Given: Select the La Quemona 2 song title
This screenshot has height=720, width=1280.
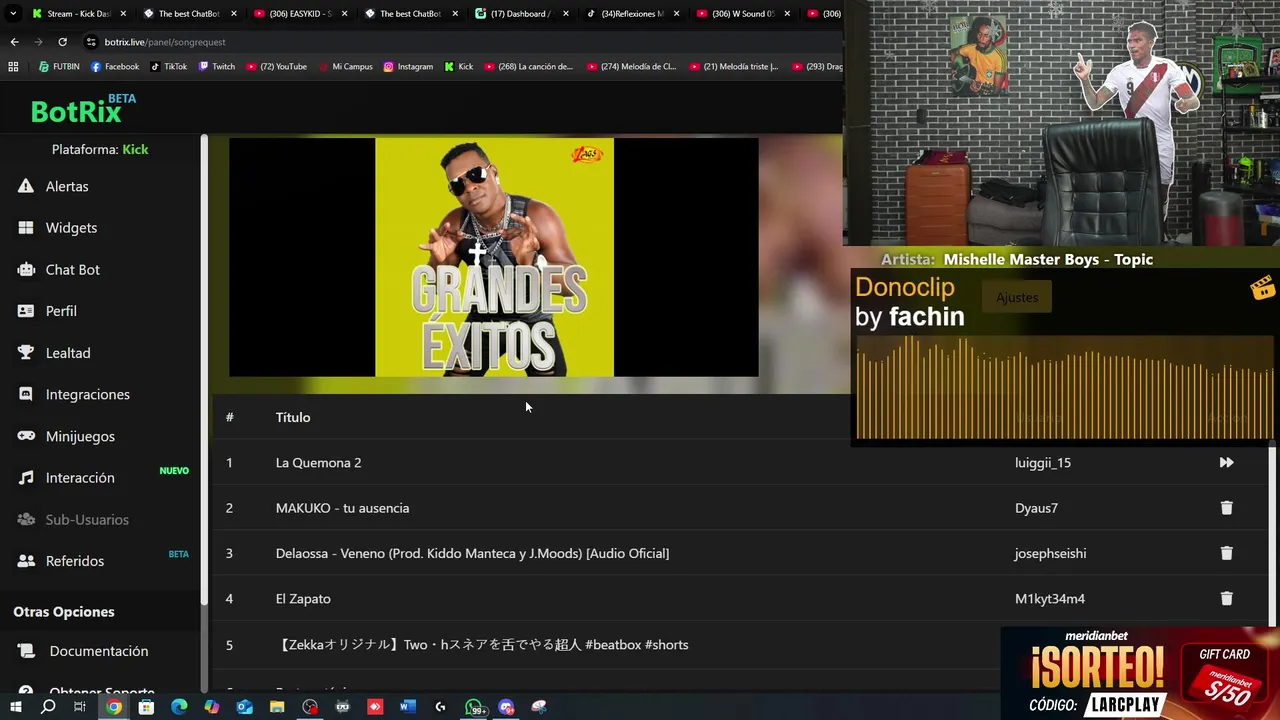Looking at the screenshot, I should click(x=318, y=463).
